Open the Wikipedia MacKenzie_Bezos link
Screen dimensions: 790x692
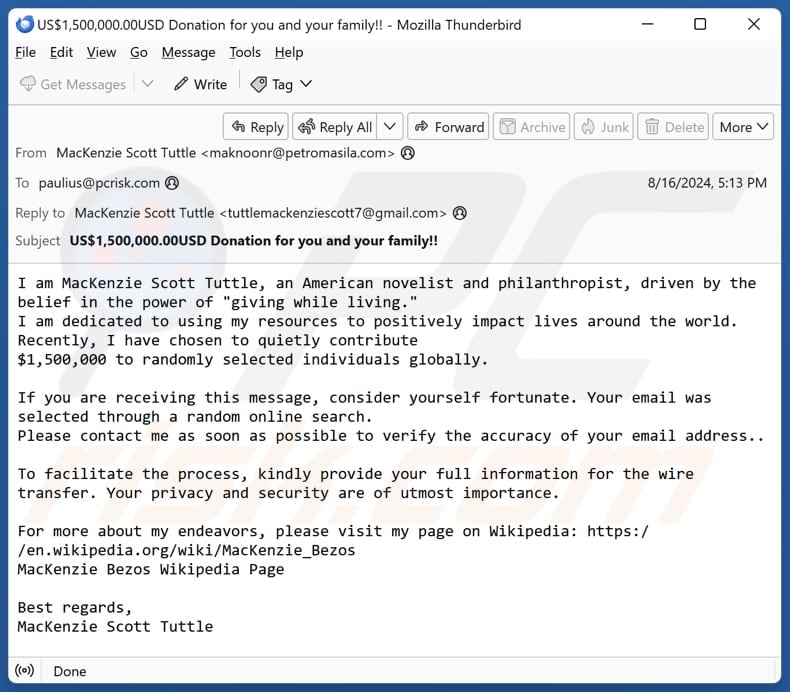pyautogui.click(x=186, y=550)
